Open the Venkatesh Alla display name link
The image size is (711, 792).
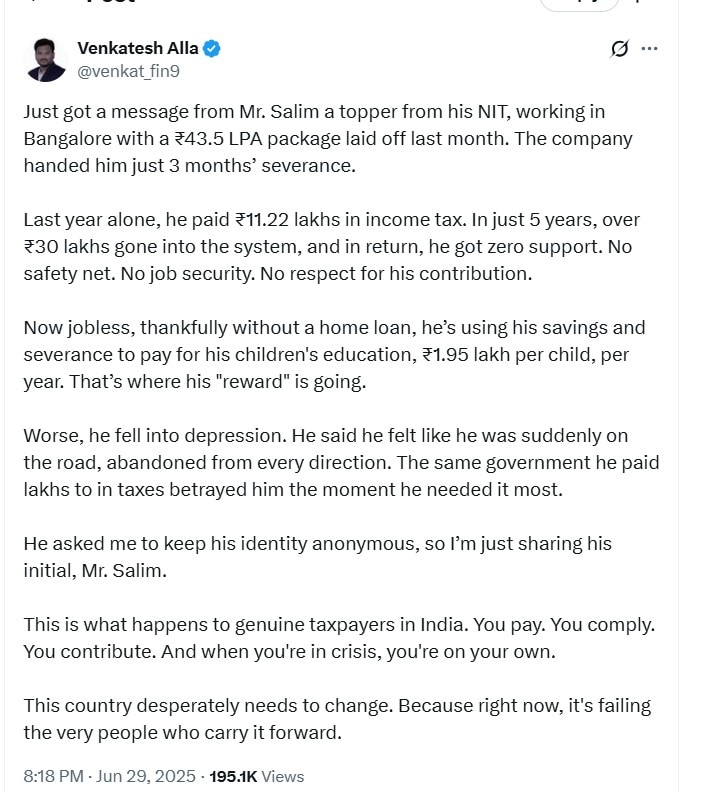(137, 48)
